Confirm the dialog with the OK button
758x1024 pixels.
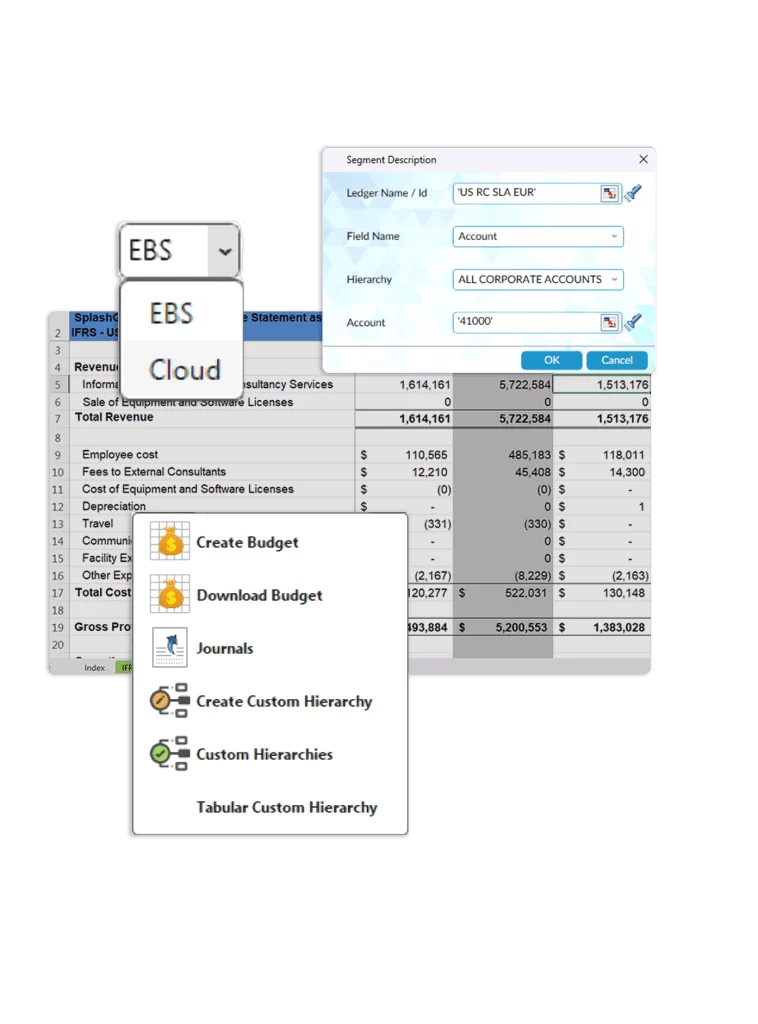tap(551, 360)
